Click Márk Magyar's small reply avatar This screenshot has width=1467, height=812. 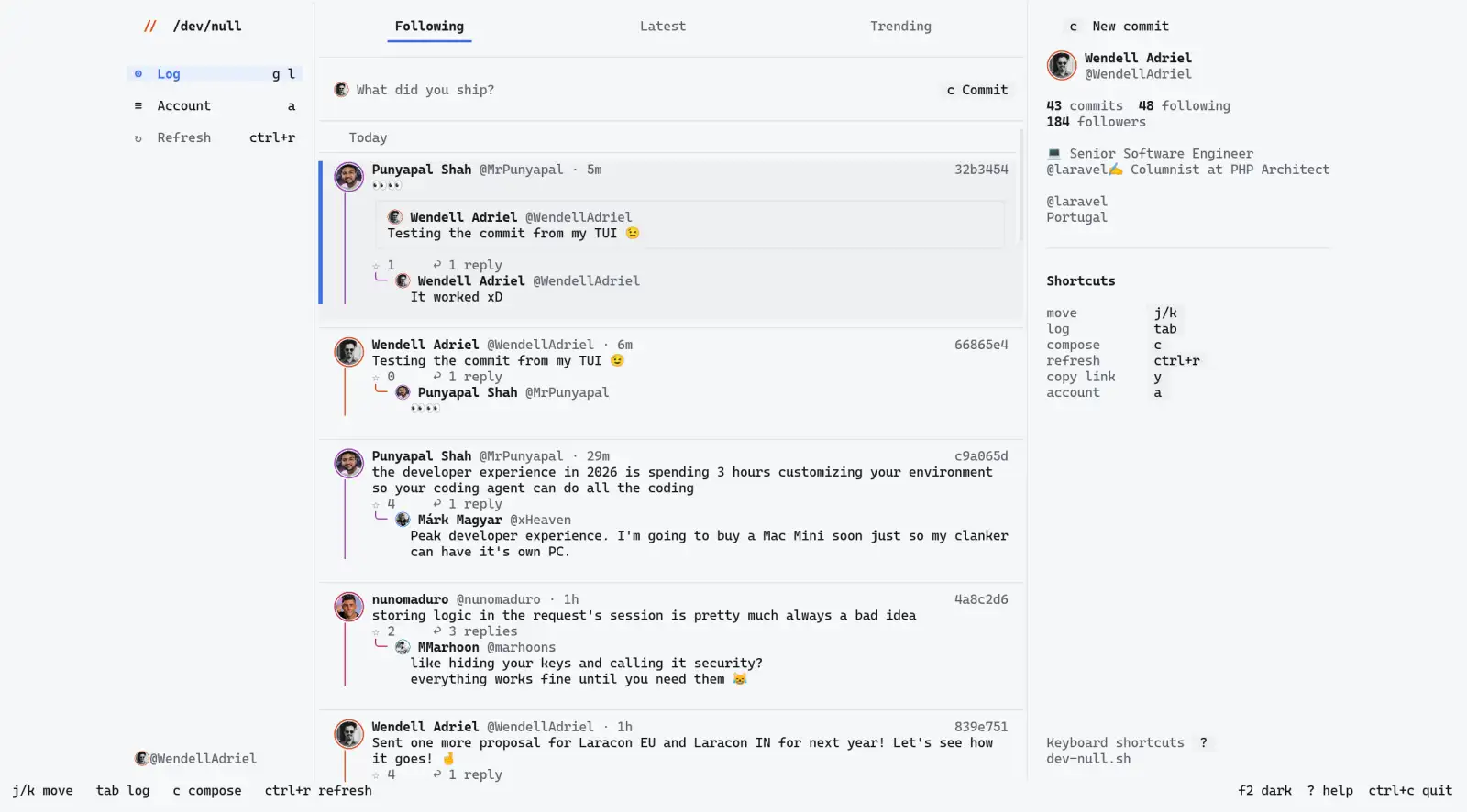click(403, 520)
